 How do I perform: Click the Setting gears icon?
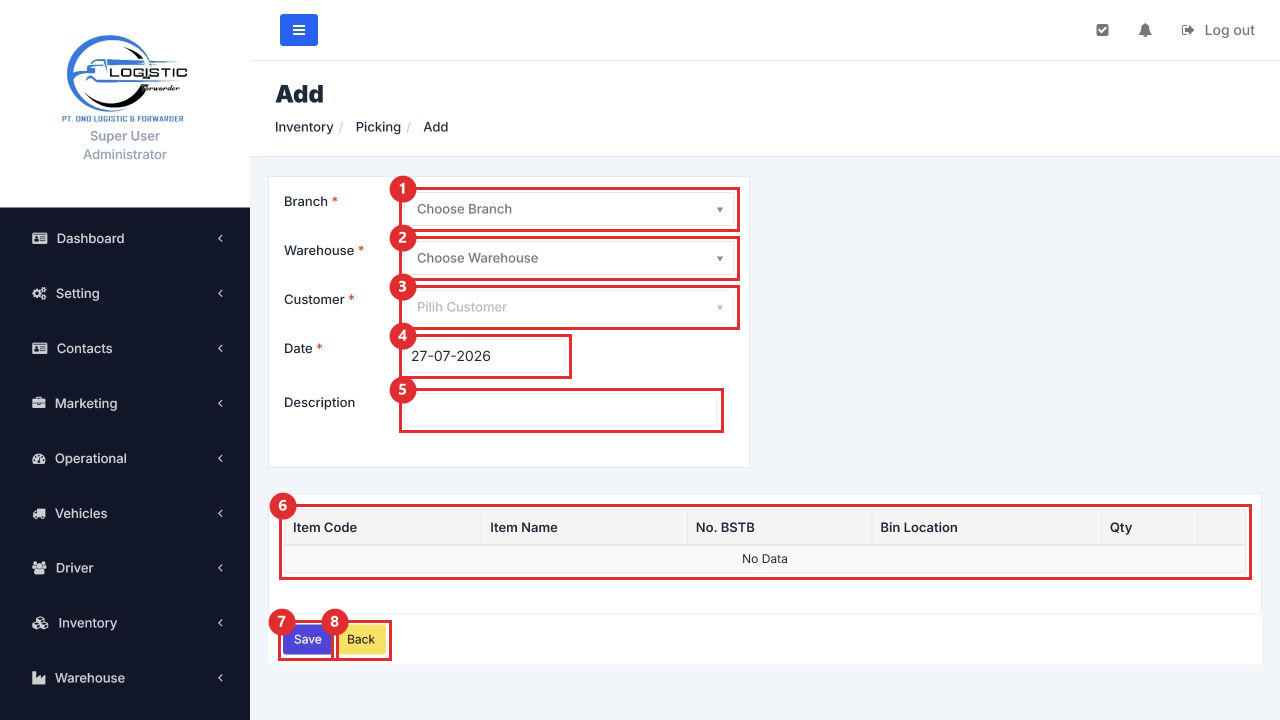pos(40,293)
